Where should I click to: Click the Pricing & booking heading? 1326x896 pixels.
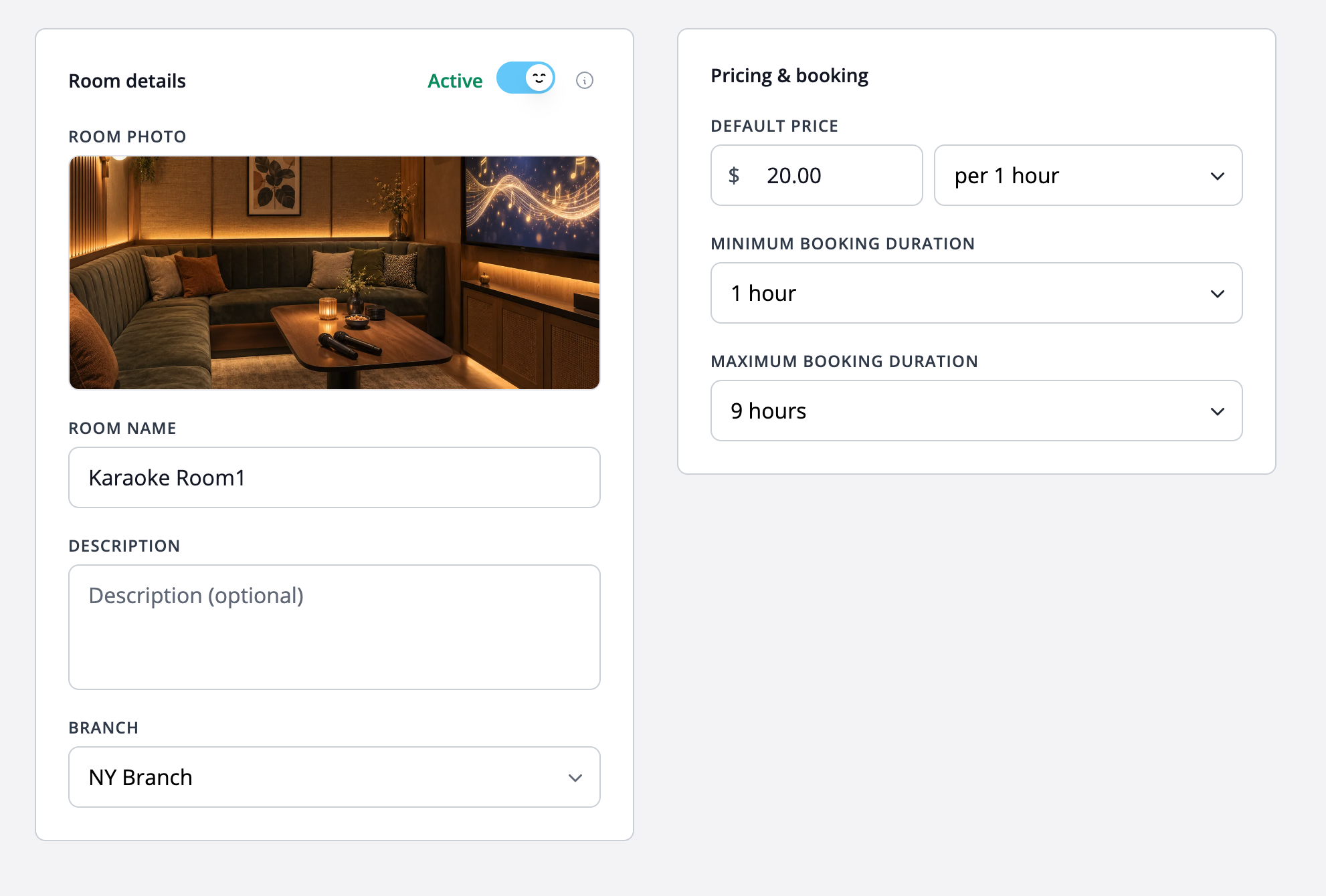pos(789,76)
